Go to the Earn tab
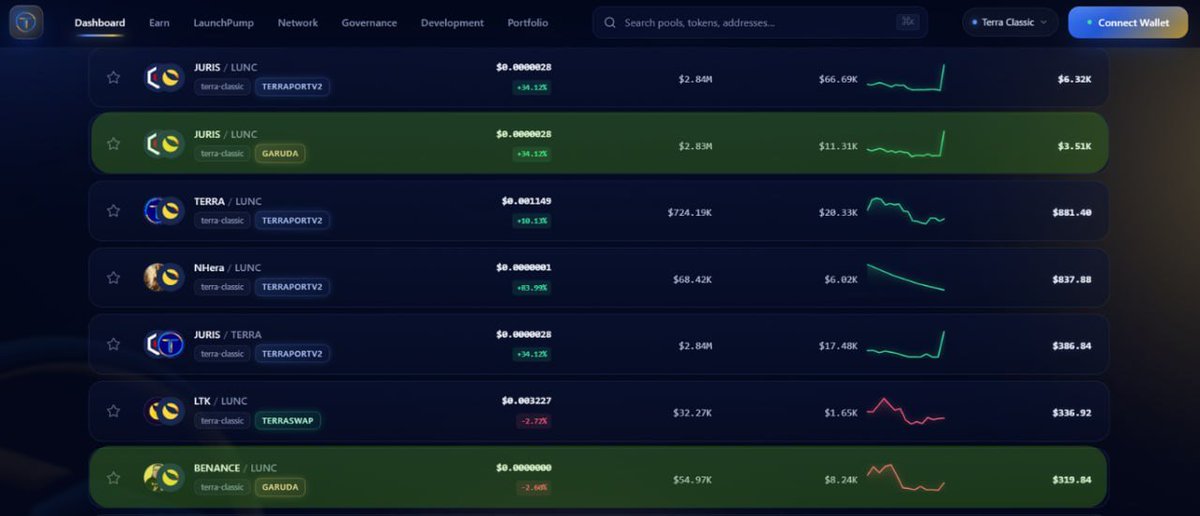This screenshot has height=516, width=1200. (x=159, y=22)
